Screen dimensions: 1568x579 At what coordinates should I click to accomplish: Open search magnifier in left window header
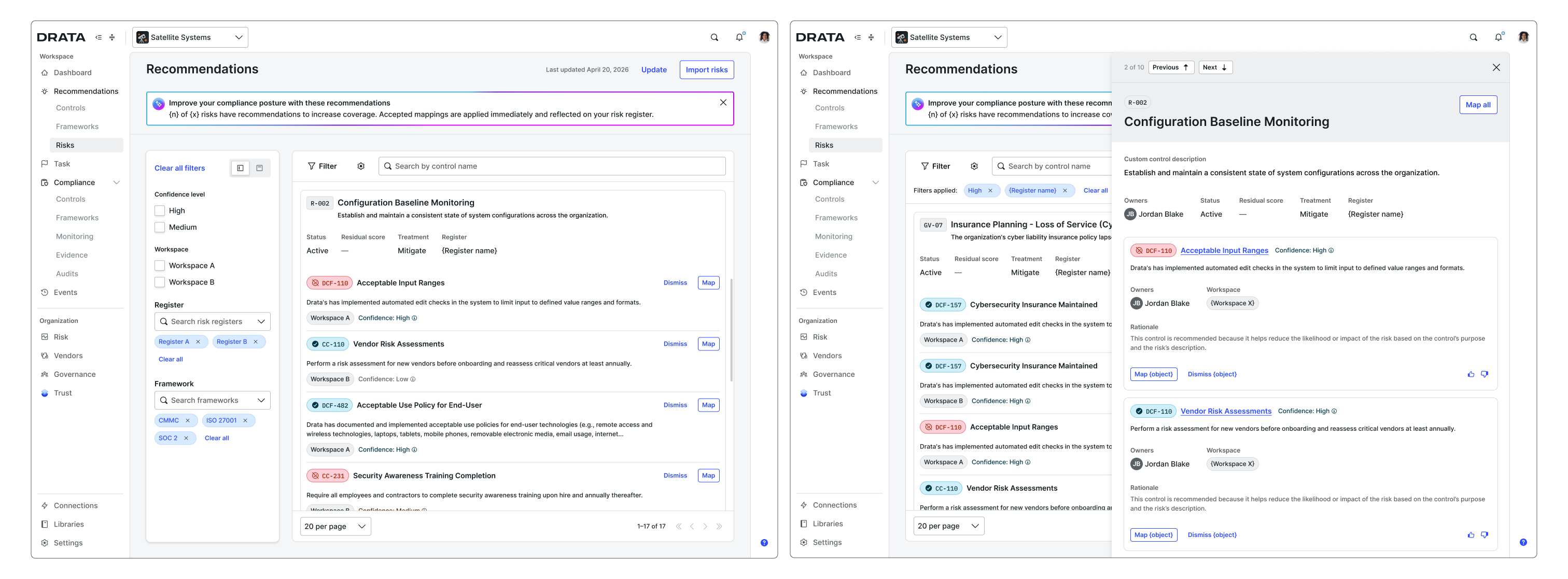[714, 38]
